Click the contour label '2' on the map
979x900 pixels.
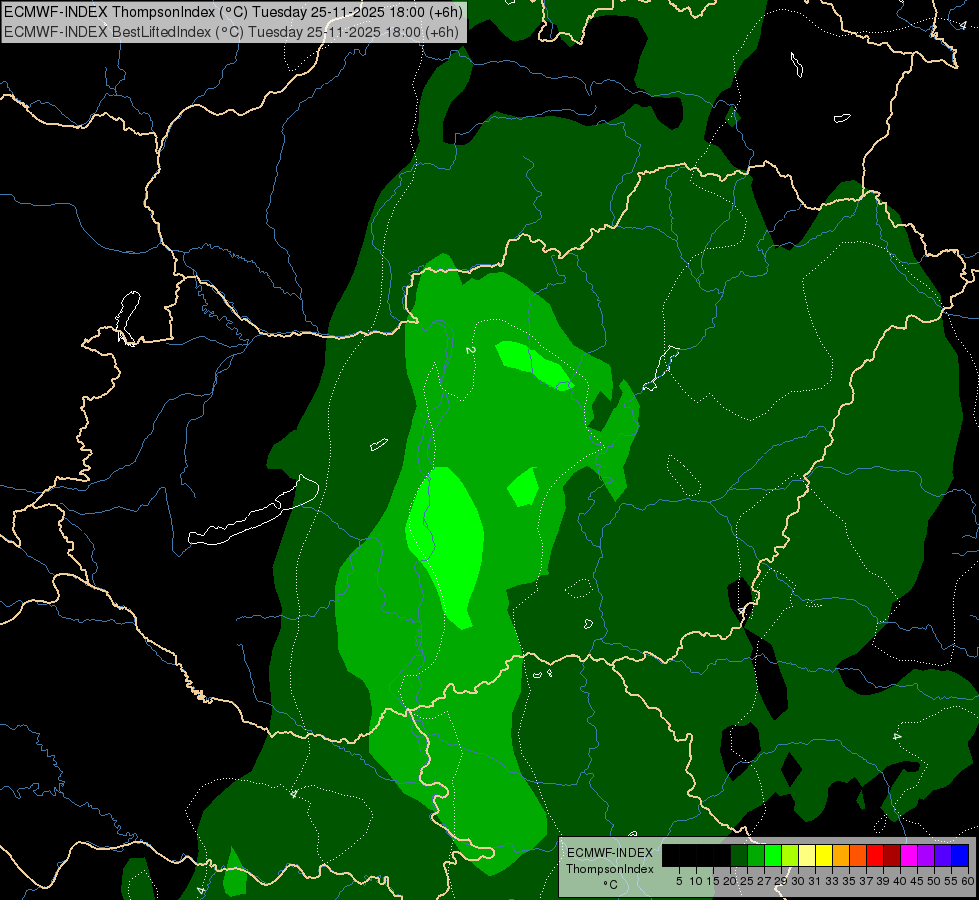pos(471,350)
